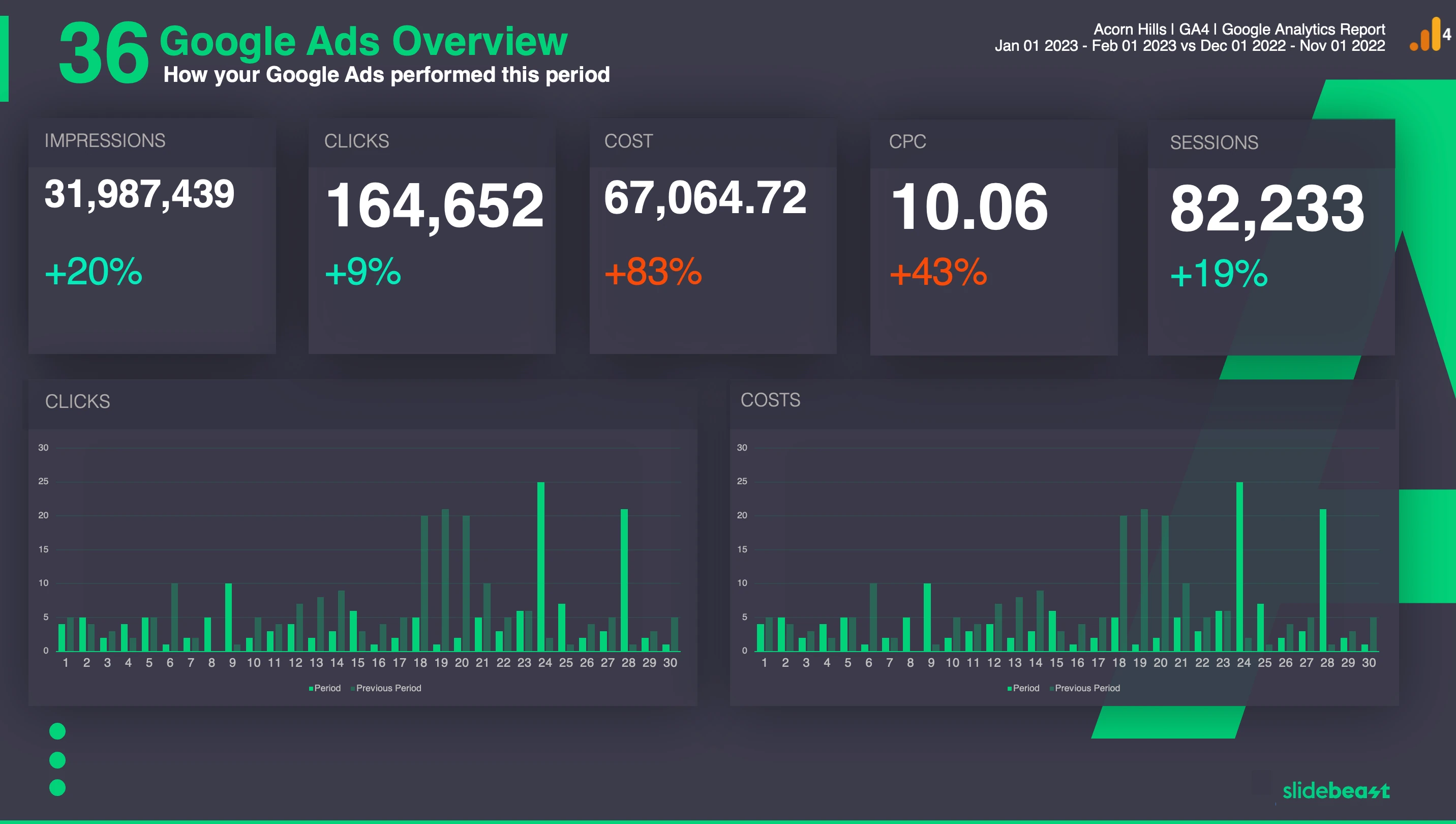Click the Period legend in CLICKS chart

pyautogui.click(x=325, y=688)
